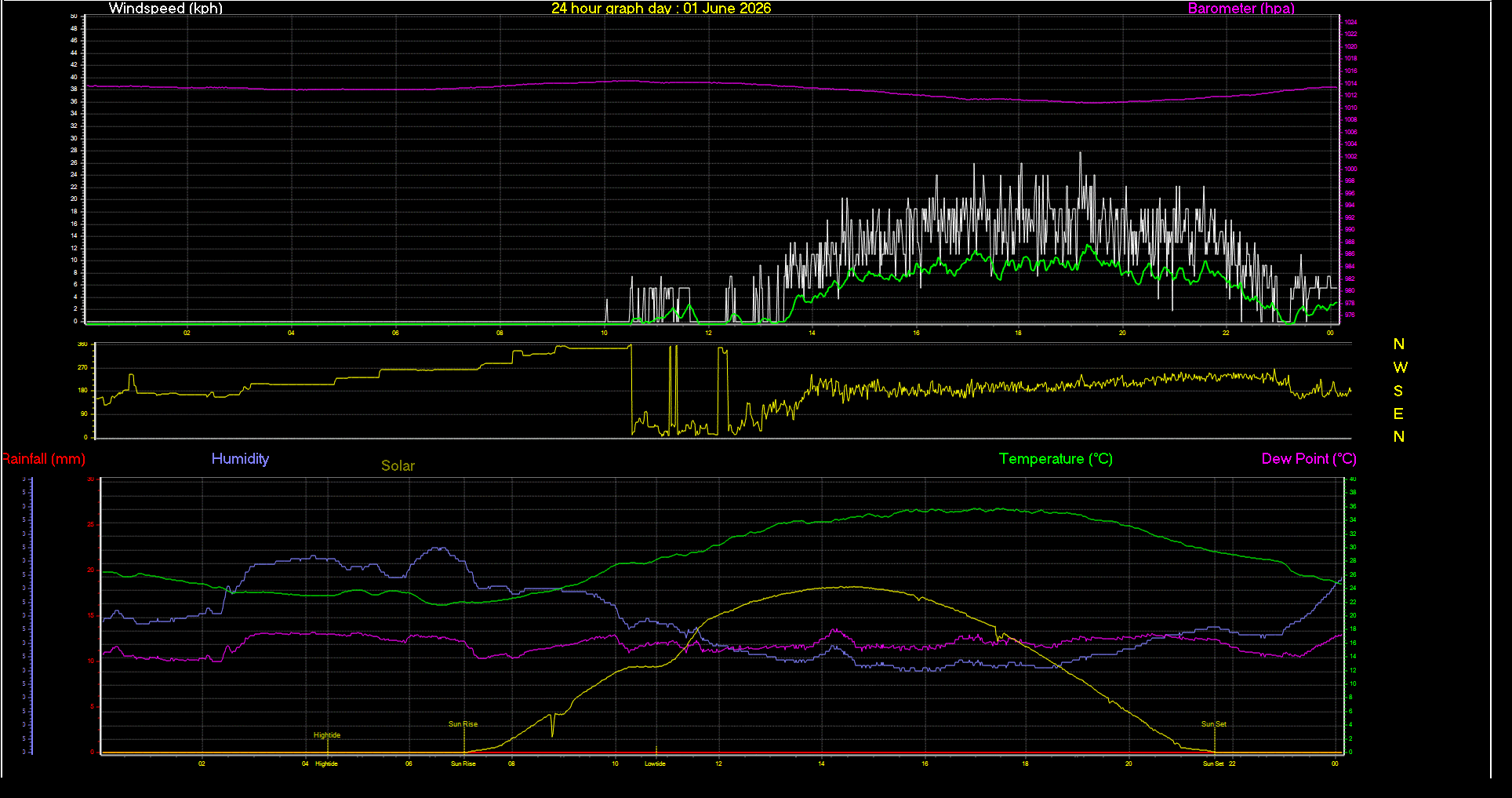The image size is (1512, 798).
Task: Select the 'Humidity' legend label
Action: point(240,459)
